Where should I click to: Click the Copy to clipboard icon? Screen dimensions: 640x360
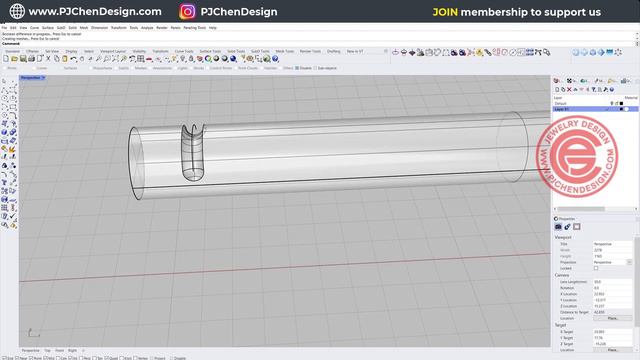click(x=57, y=59)
